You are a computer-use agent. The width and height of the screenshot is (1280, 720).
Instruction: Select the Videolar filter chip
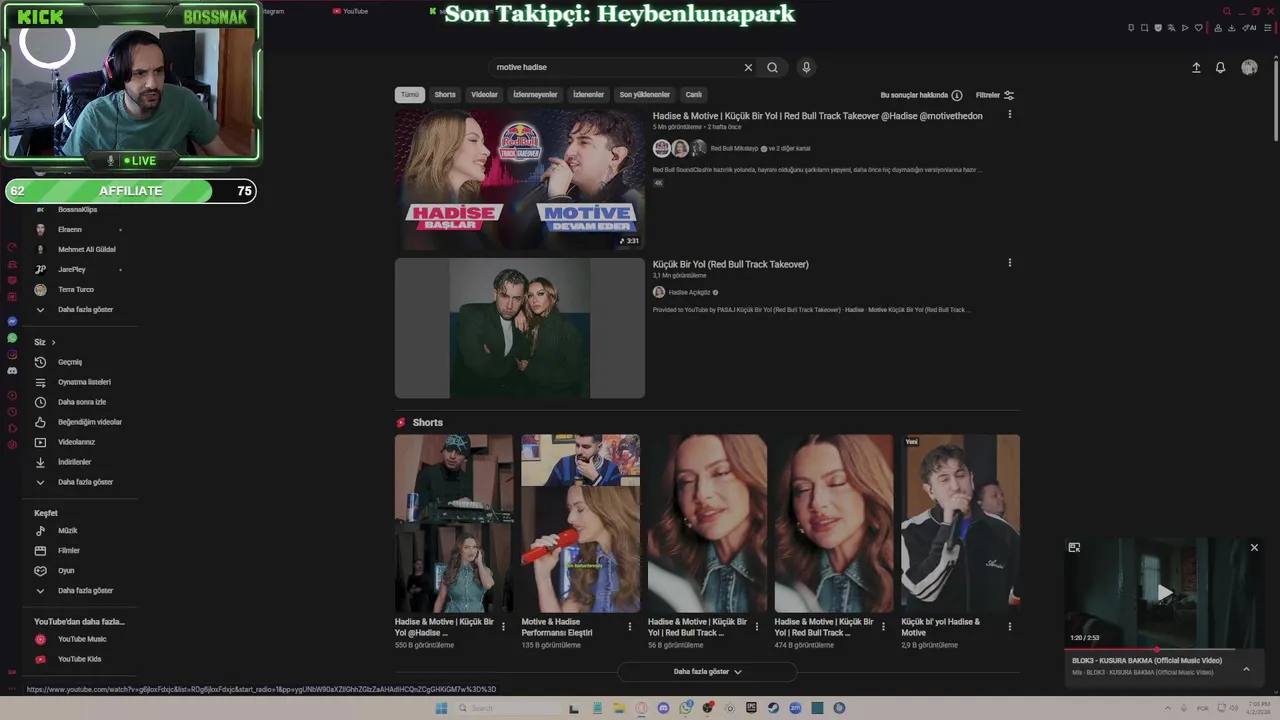pos(484,95)
